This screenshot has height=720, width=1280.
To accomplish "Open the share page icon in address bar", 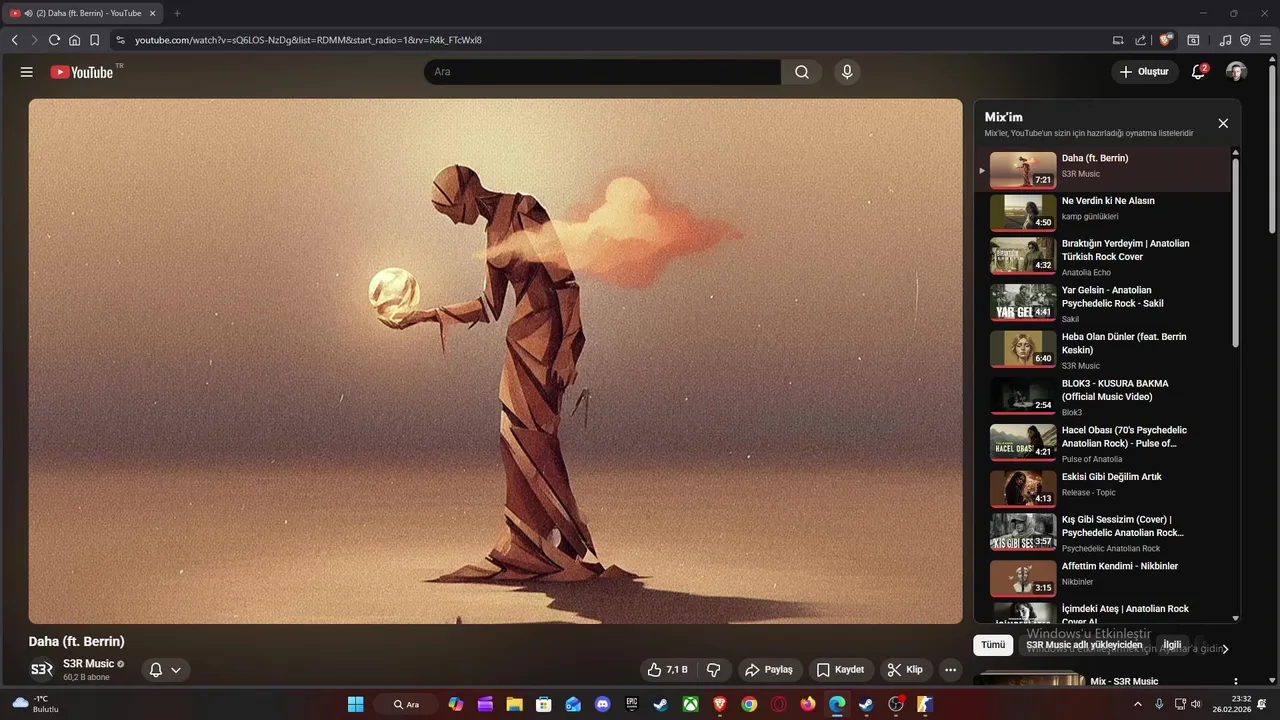I will tap(1141, 40).
